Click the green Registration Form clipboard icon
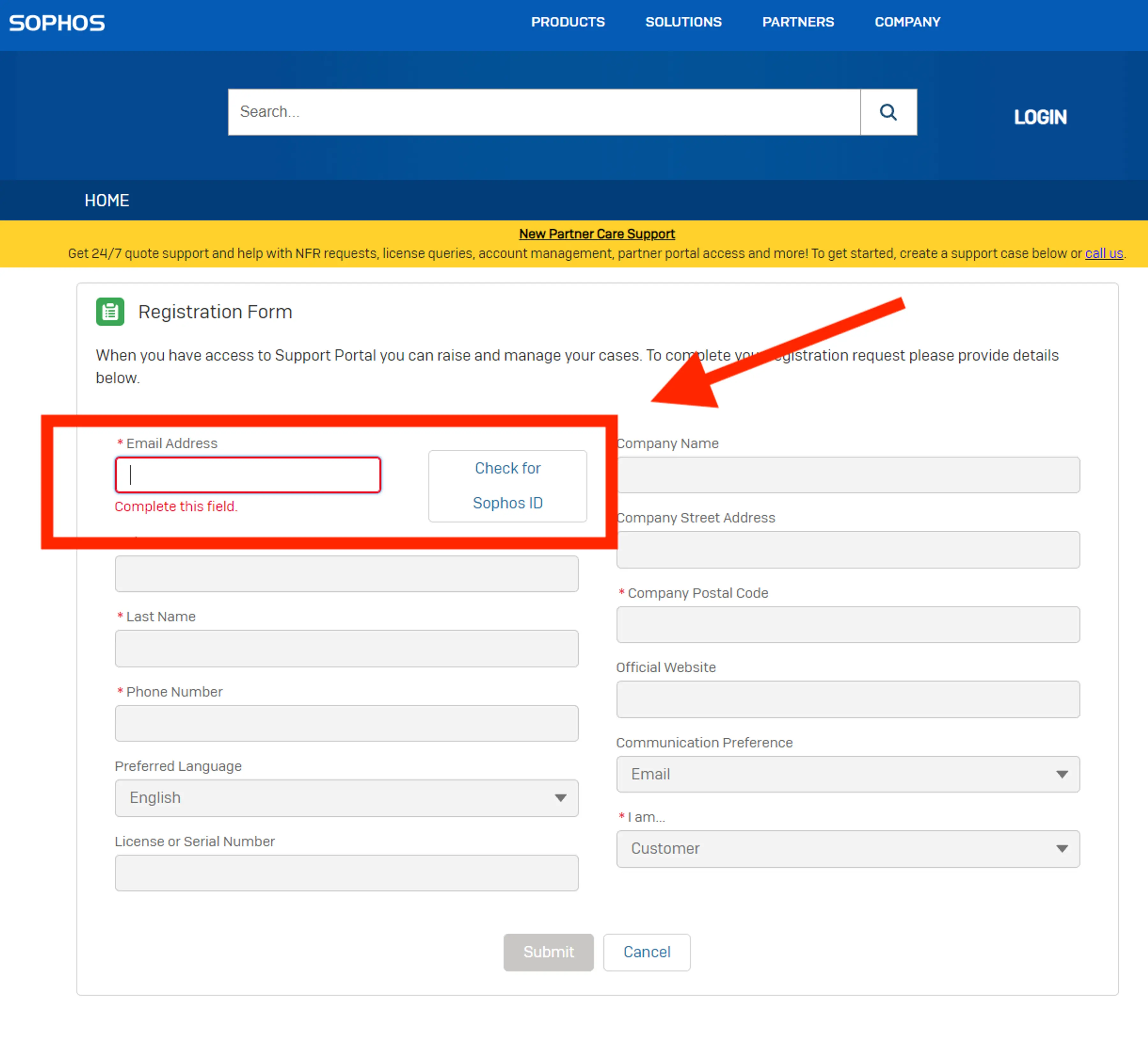 [x=110, y=312]
